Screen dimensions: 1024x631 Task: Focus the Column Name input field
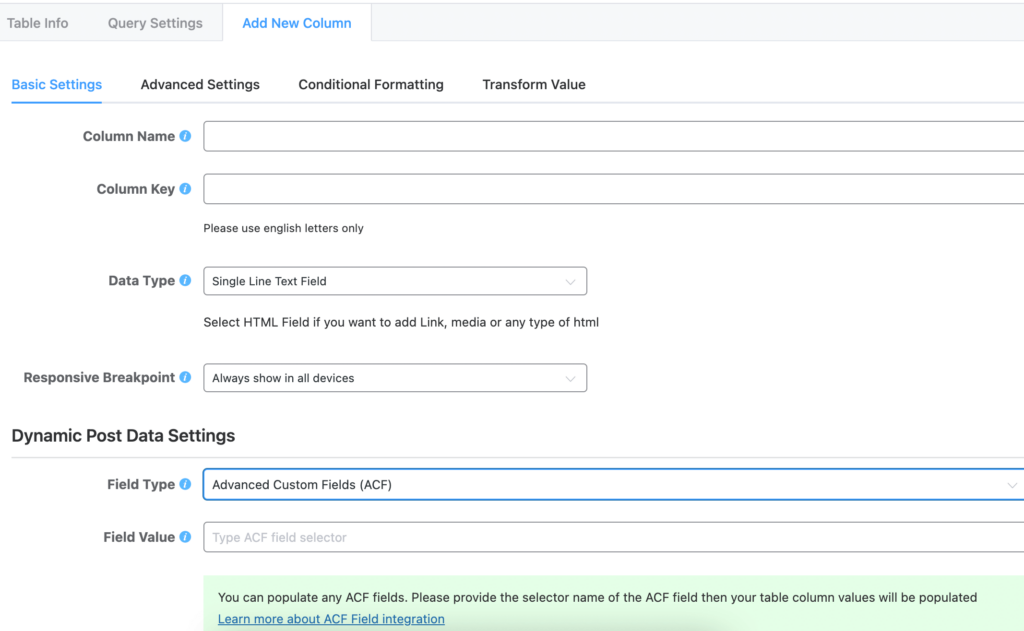coord(613,136)
